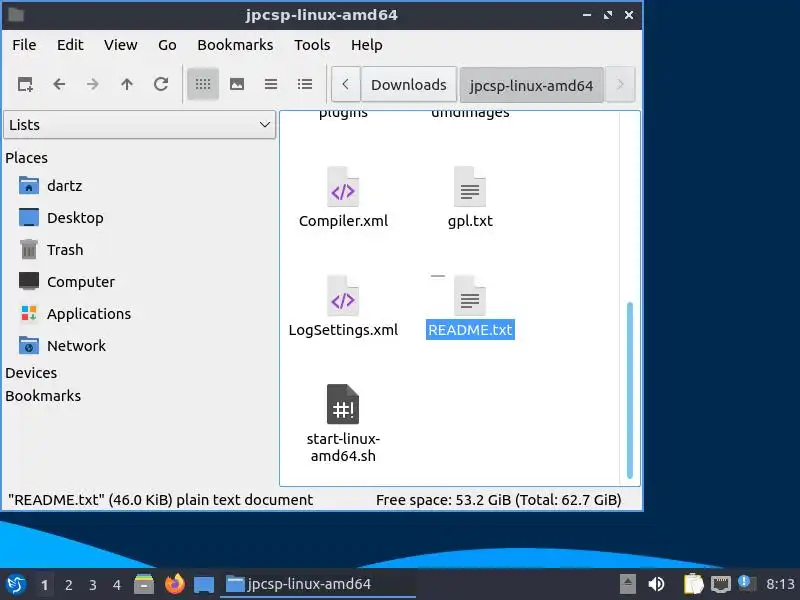Select the LogSettings.xml file icon
Image resolution: width=800 pixels, height=600 pixels.
[343, 296]
